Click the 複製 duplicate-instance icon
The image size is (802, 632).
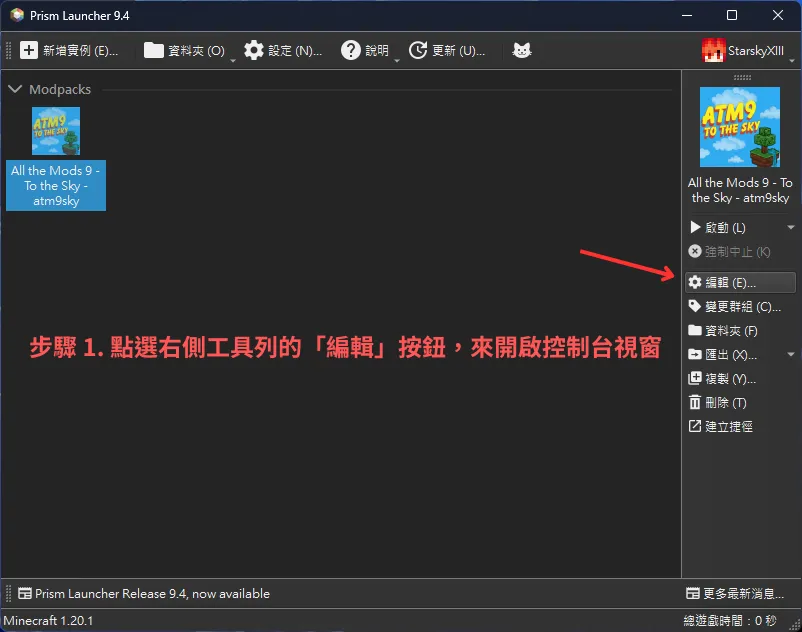[697, 378]
